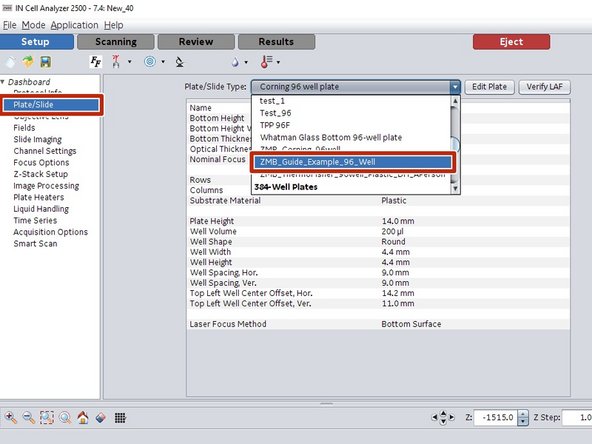Screen dimensions: 592x444
Task: Select ZMB_Guide_Example_96_Well plate option
Action: (x=352, y=162)
